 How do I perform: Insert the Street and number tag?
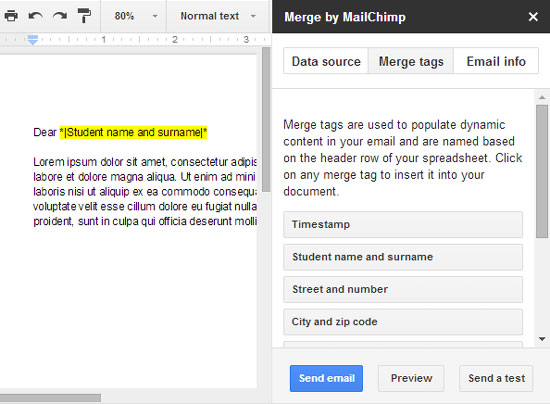coord(403,289)
